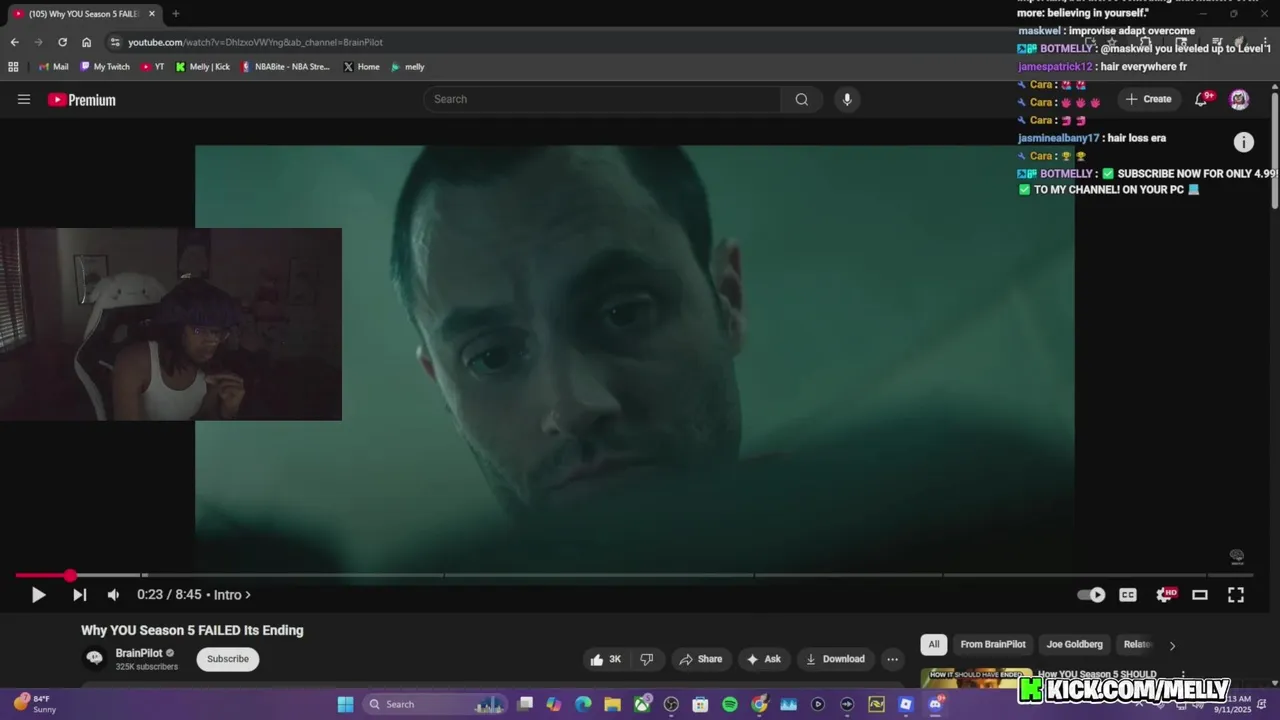The image size is (1280, 720).
Task: Play the paused video
Action: tap(38, 595)
